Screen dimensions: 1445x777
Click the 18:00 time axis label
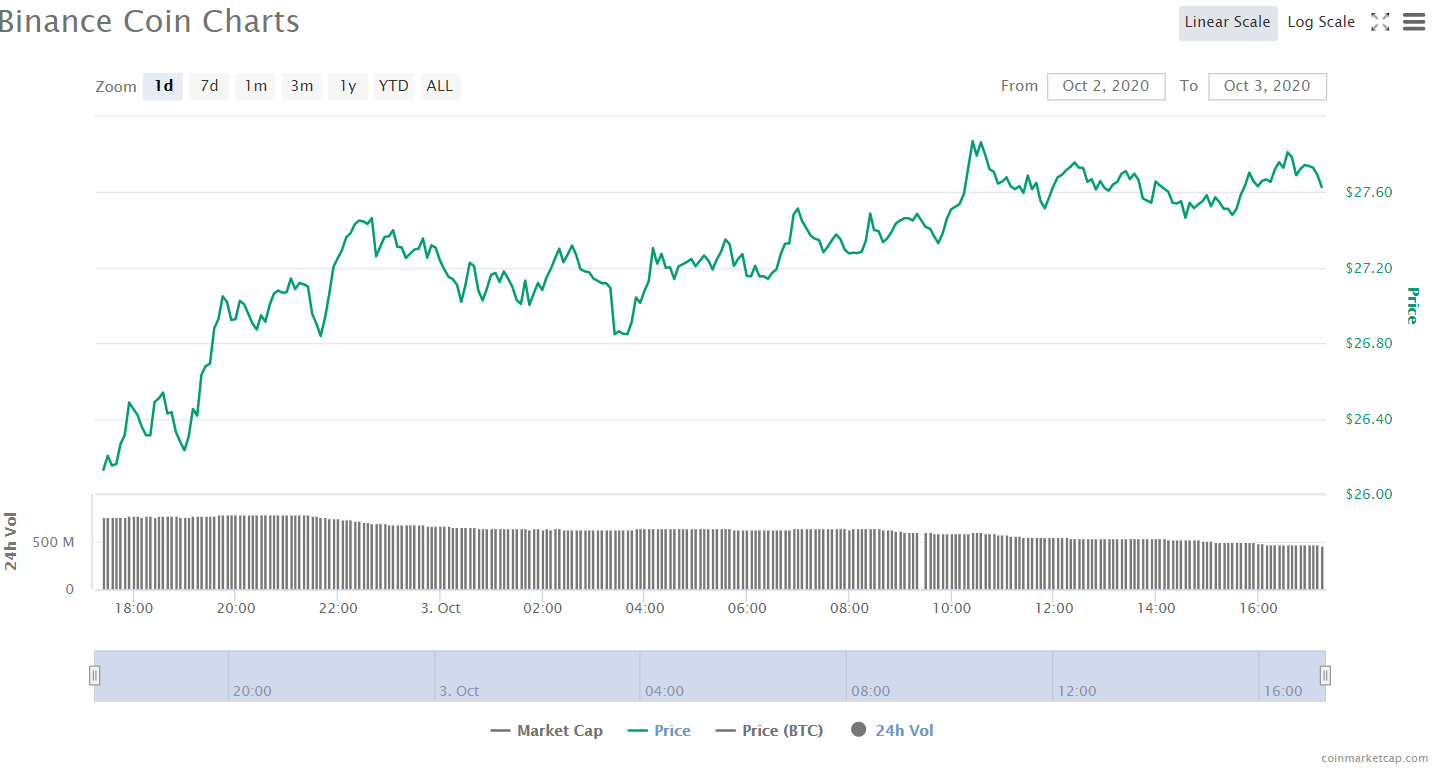click(x=133, y=608)
